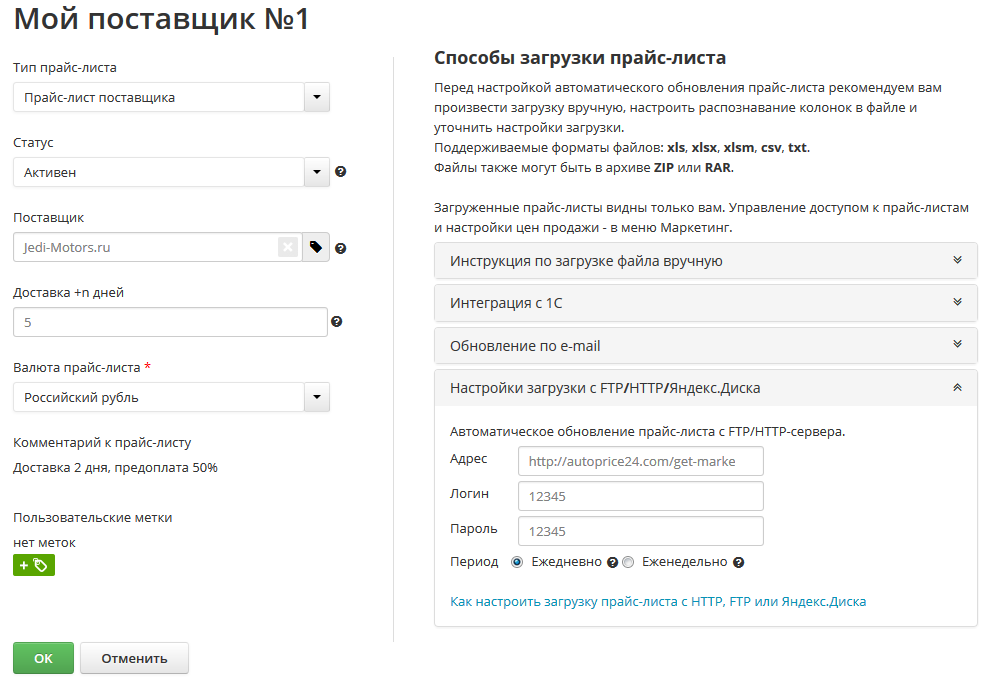Click the tag icon beside supplier field
Screen dimensions: 987x684
click(316, 247)
